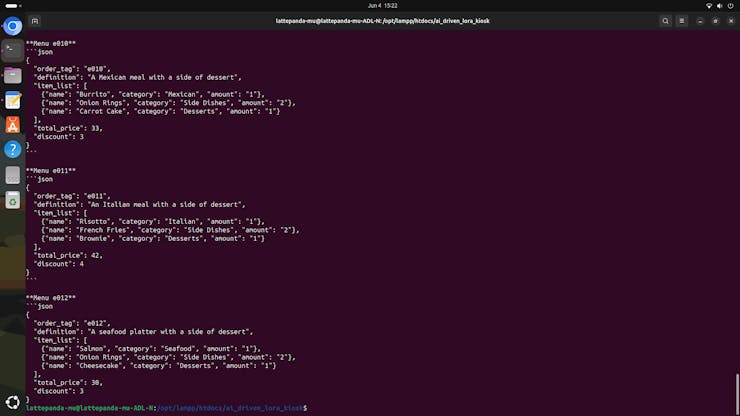The width and height of the screenshot is (740, 416).
Task: Click the "**Menu e011**" heading
Action: (x=51, y=170)
